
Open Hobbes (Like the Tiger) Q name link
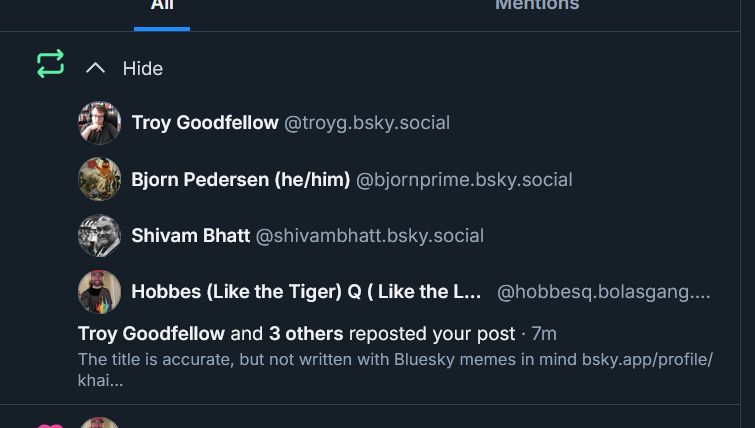pos(306,292)
